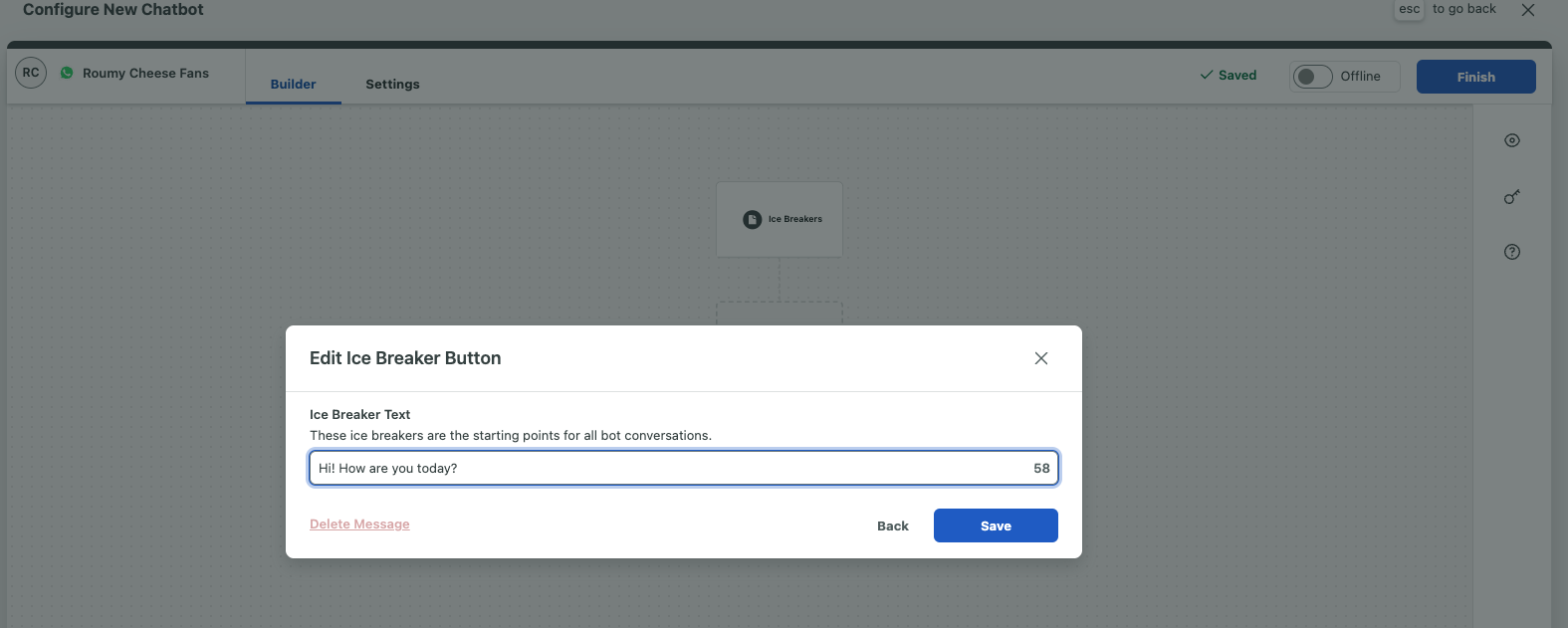This screenshot has width=1568, height=628.
Task: Close the Configure New Chatbot window
Action: click(x=1527, y=10)
